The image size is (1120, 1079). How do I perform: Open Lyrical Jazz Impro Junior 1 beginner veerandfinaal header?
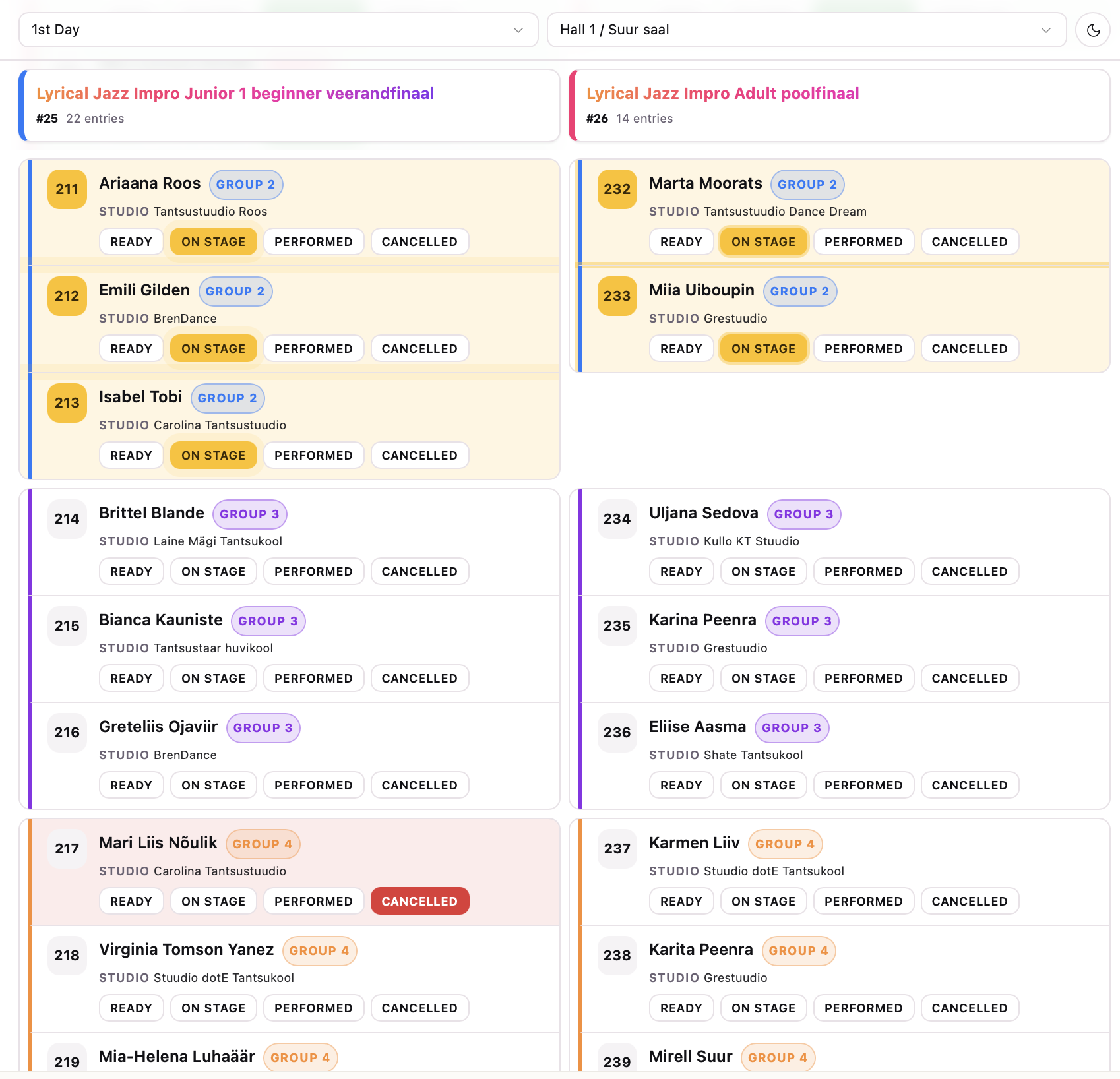click(290, 106)
